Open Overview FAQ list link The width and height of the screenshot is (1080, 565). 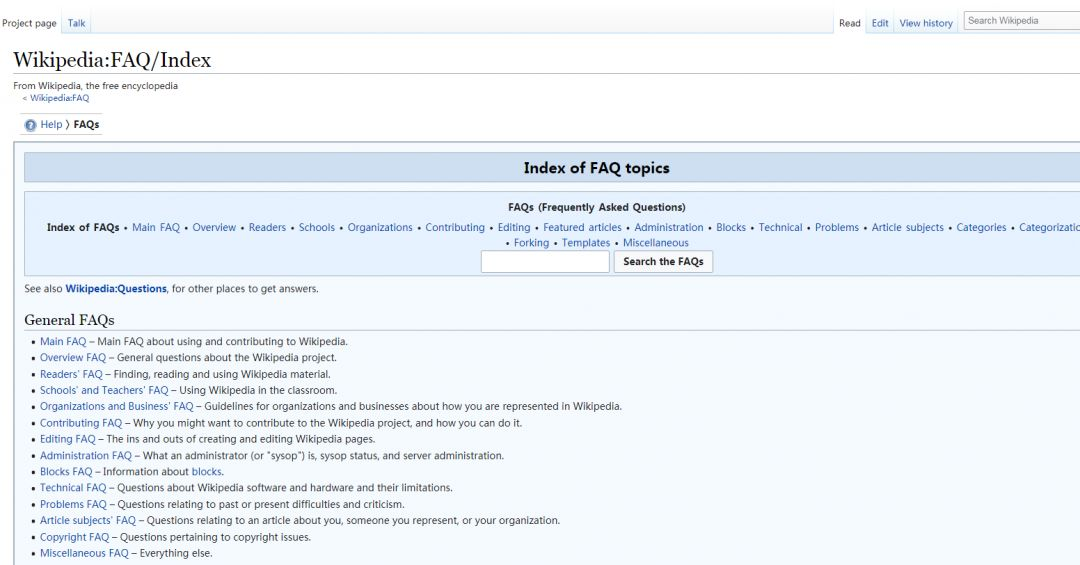click(73, 358)
